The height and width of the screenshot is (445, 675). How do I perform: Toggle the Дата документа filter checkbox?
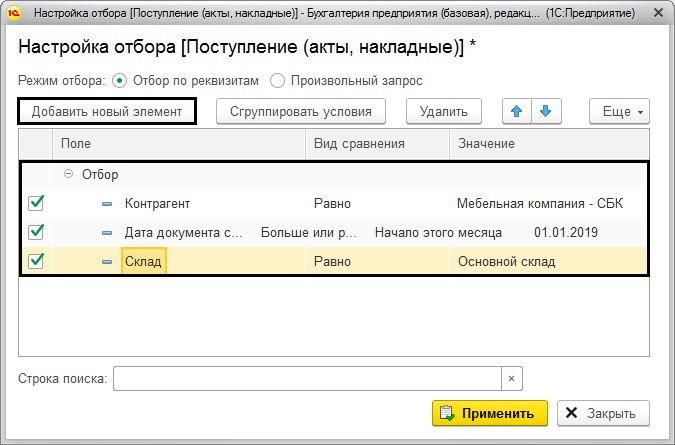click(x=37, y=233)
